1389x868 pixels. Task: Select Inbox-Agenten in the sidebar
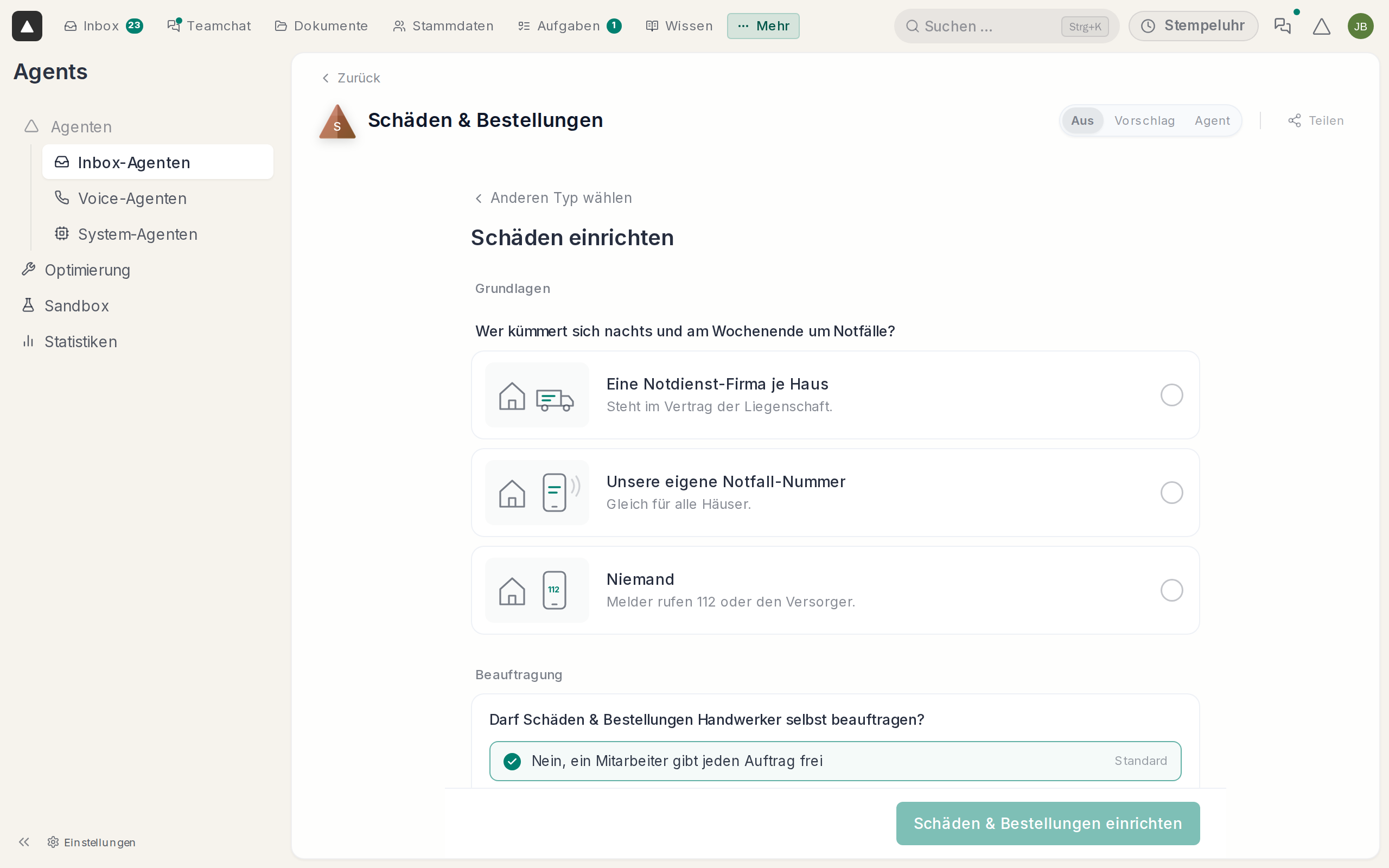tap(158, 162)
